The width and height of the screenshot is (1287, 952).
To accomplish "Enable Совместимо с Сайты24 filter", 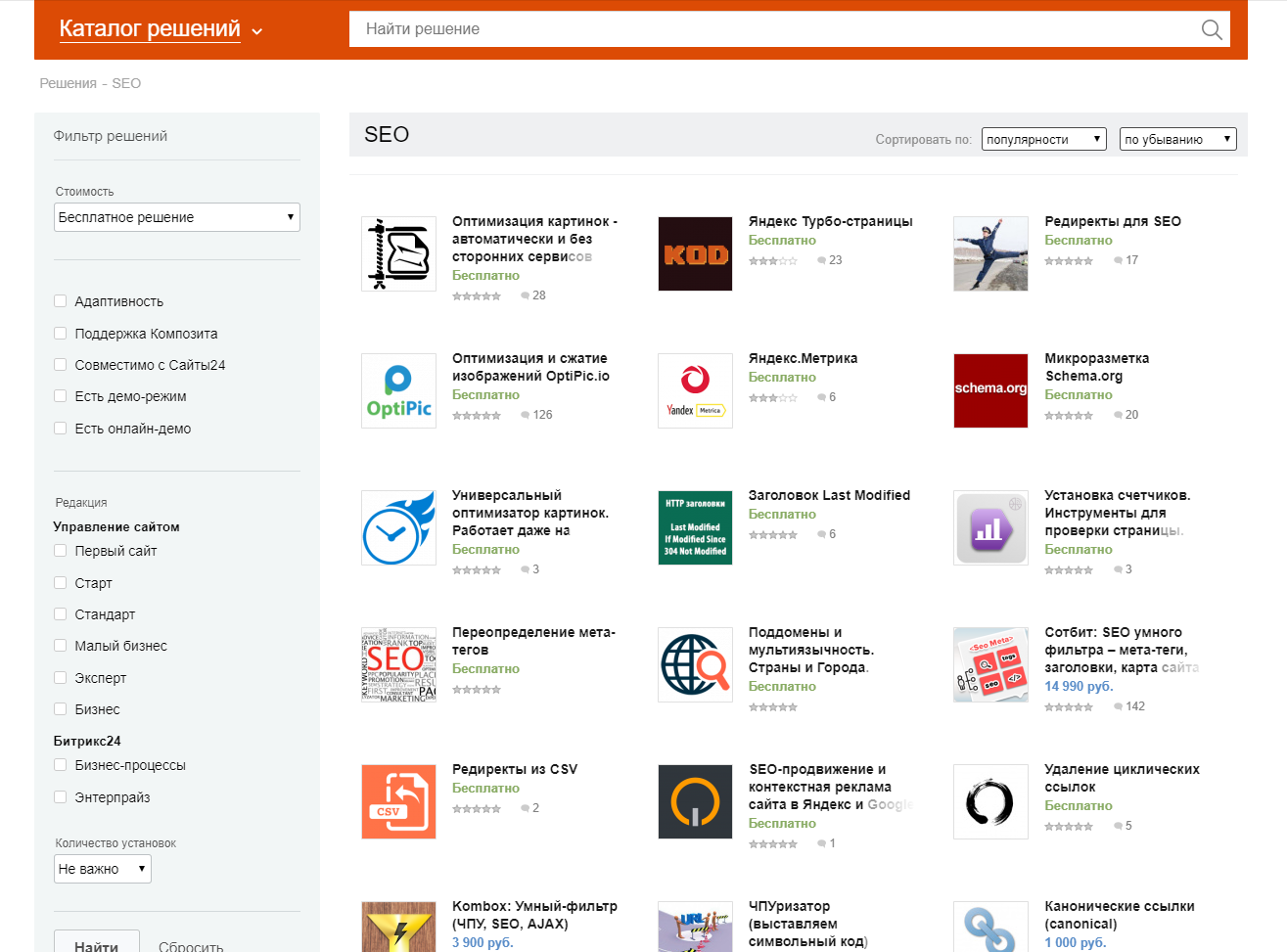I will pyautogui.click(x=61, y=365).
